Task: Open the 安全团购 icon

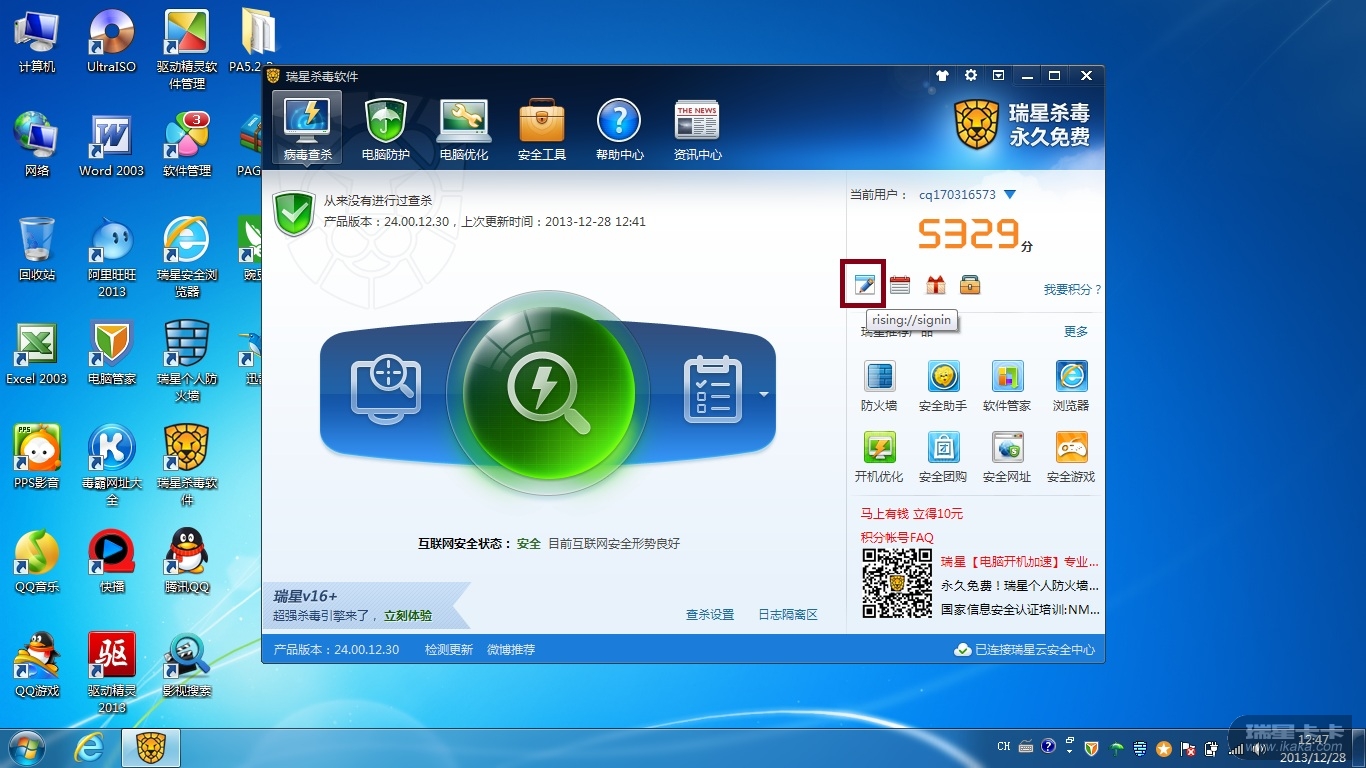Action: pos(943,457)
